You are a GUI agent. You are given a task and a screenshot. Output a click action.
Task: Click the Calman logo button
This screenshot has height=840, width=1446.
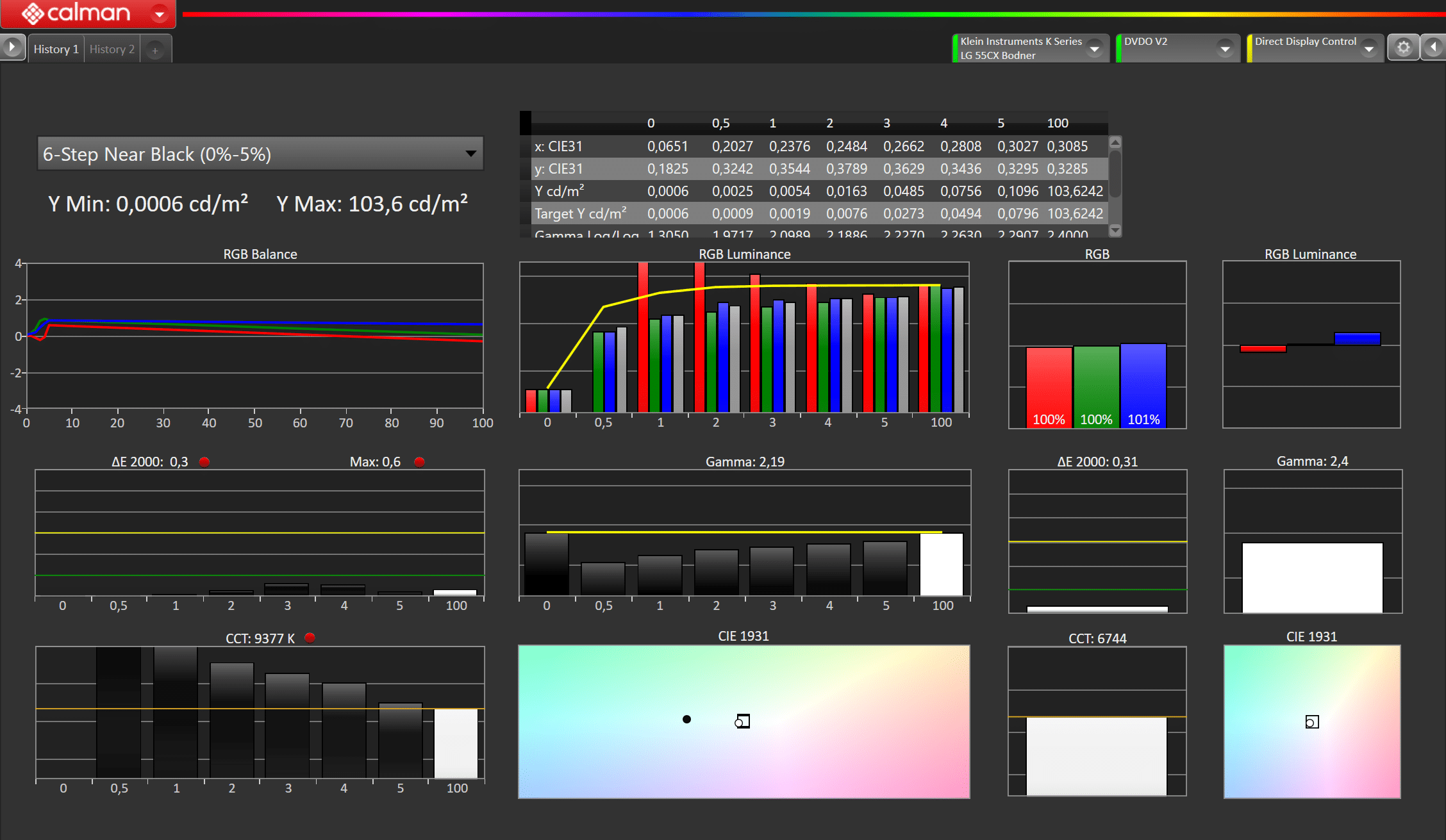[x=76, y=13]
